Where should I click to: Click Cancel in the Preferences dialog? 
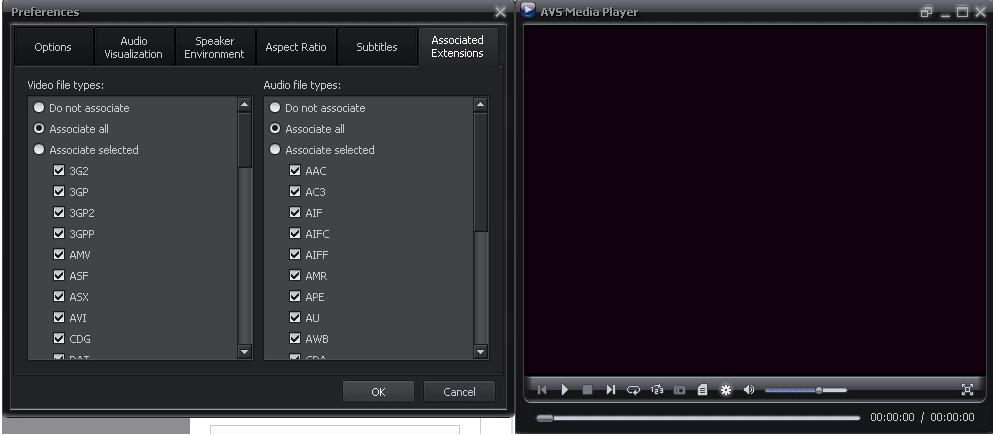tap(459, 392)
